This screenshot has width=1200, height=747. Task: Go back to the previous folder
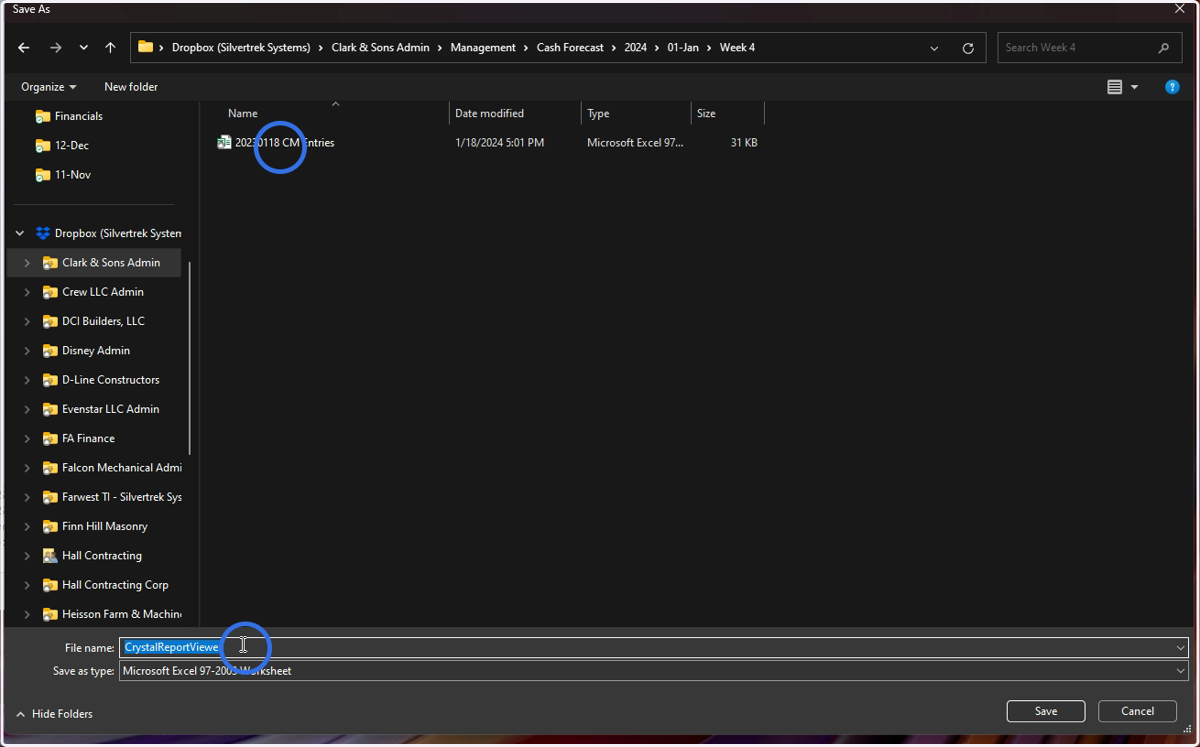coord(24,48)
